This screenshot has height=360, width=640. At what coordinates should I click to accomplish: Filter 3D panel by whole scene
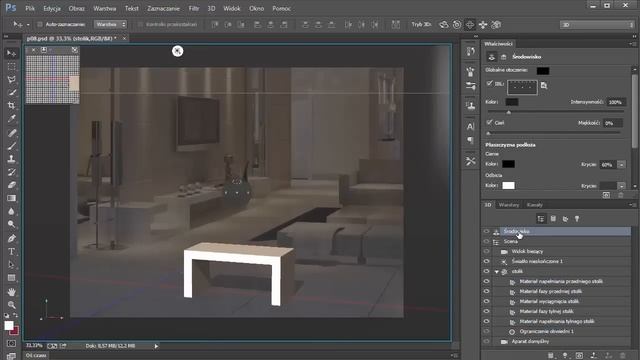(541, 219)
